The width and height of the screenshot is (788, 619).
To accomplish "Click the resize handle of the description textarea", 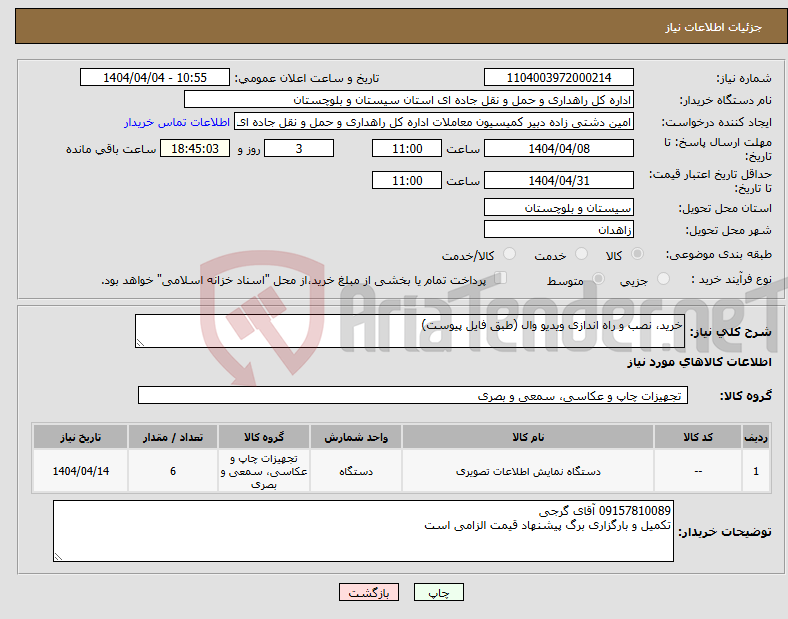I will [x=140, y=343].
